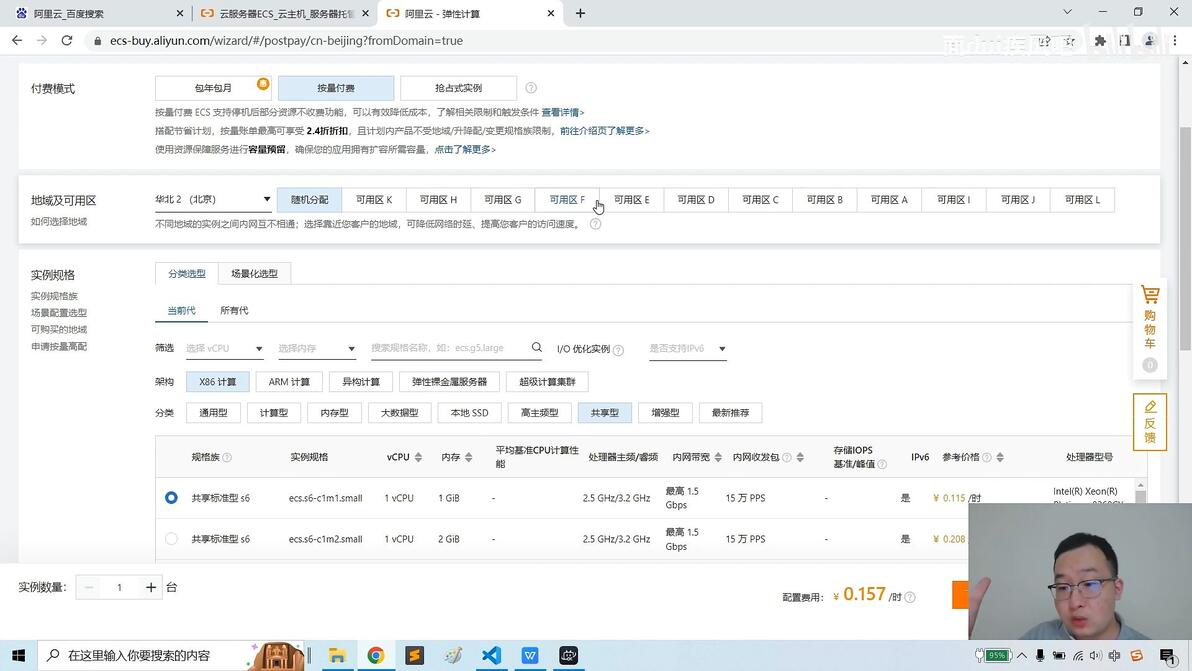Open the feedback pencil icon
1192x671 pixels.
pyautogui.click(x=1149, y=407)
